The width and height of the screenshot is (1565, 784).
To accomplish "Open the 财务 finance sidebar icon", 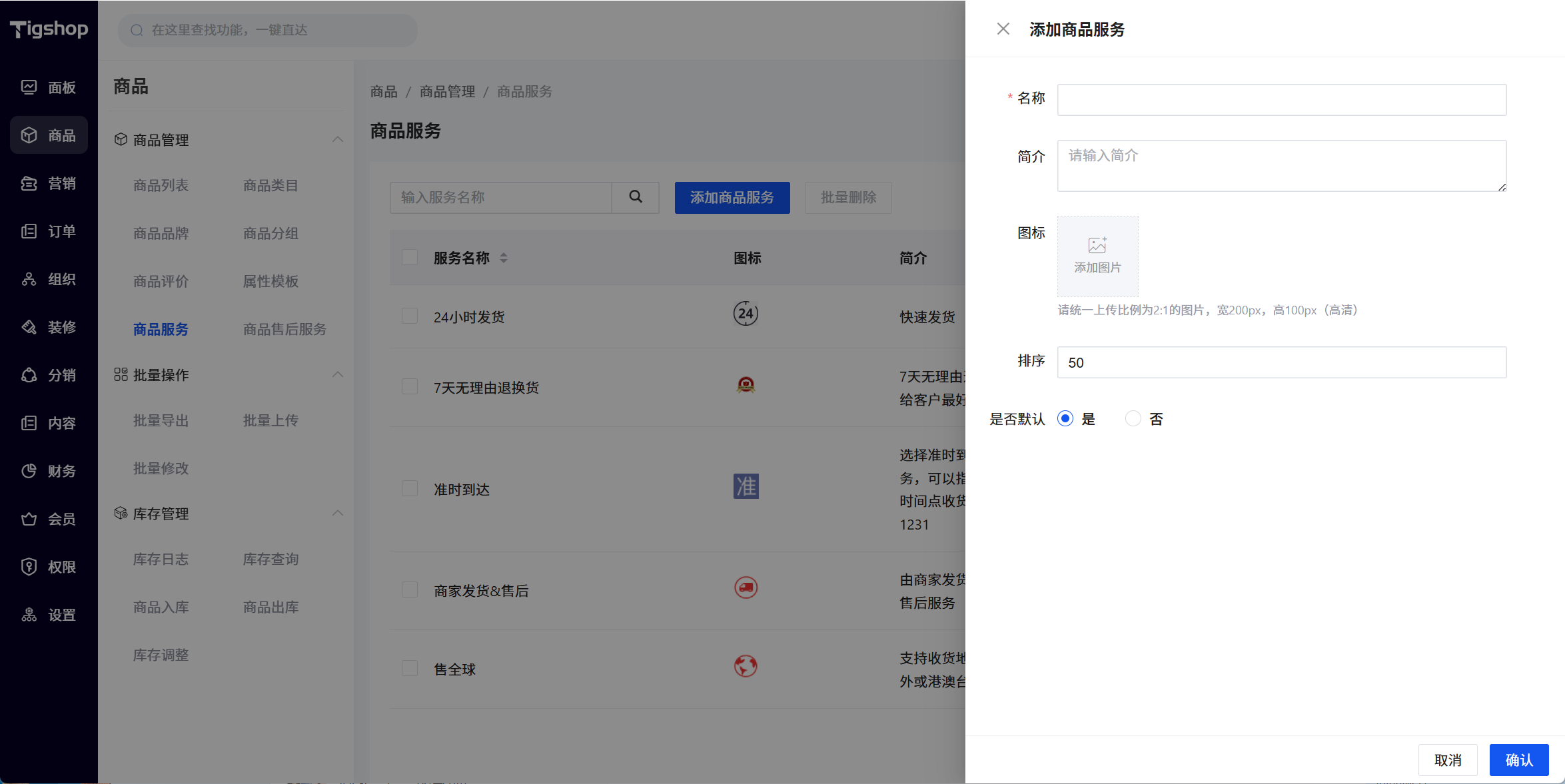I will (29, 471).
